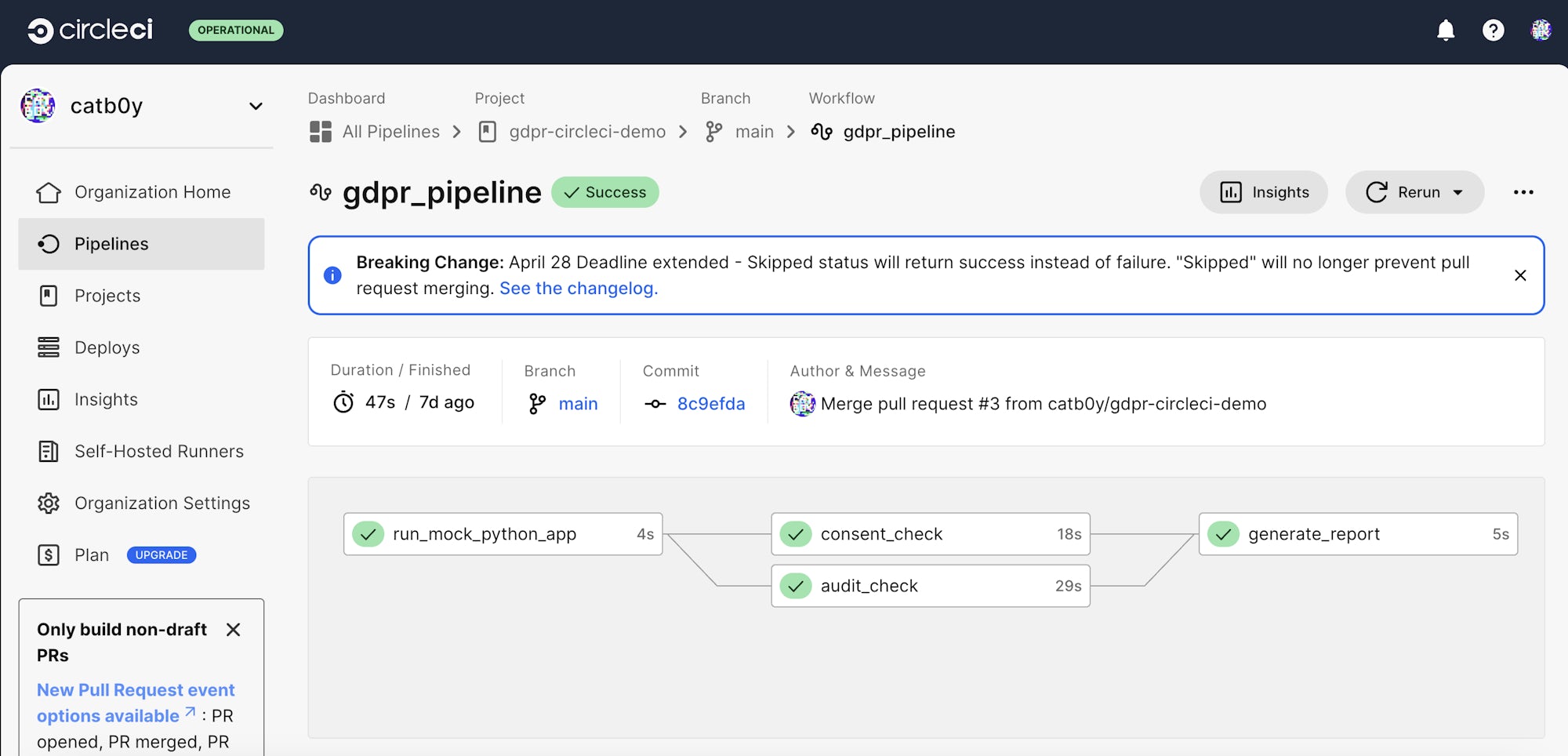Open Self-Hosted Runners via its sidebar icon
The height and width of the screenshot is (756, 1568).
pos(49,451)
